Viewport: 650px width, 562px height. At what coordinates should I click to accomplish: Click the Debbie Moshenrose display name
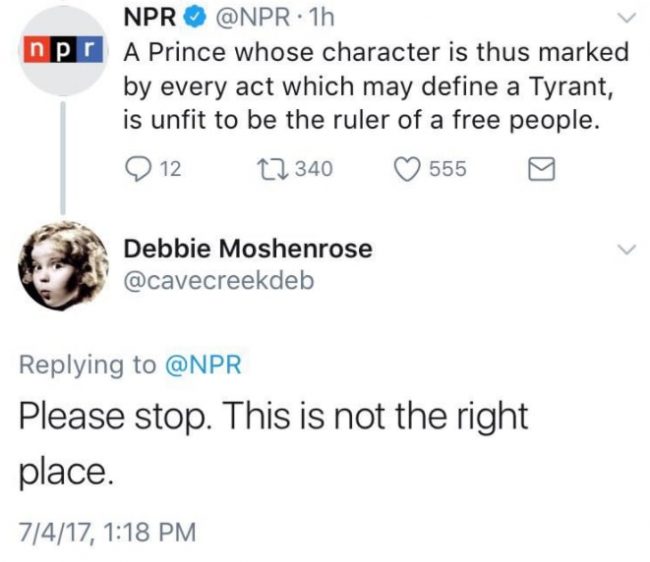pyautogui.click(x=246, y=248)
